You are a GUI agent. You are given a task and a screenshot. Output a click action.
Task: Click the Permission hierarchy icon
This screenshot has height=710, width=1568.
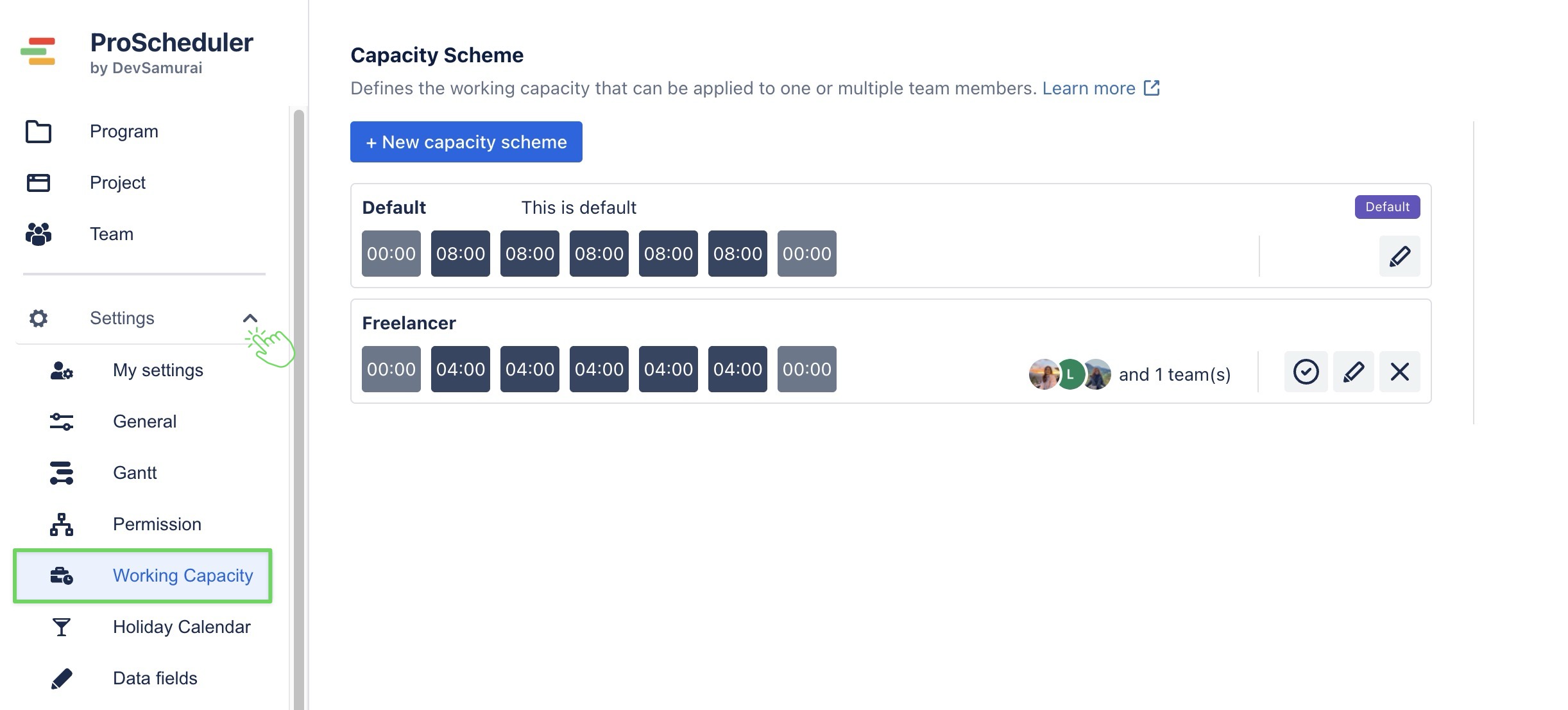click(62, 524)
